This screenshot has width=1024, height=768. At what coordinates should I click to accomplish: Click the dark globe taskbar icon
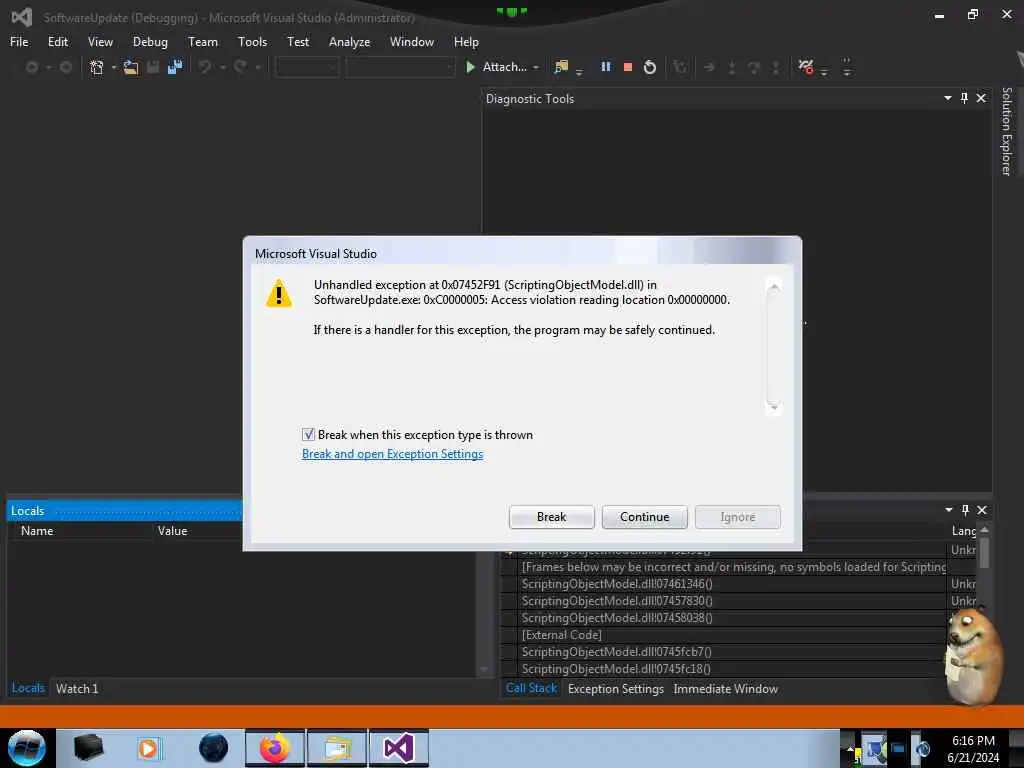click(214, 748)
